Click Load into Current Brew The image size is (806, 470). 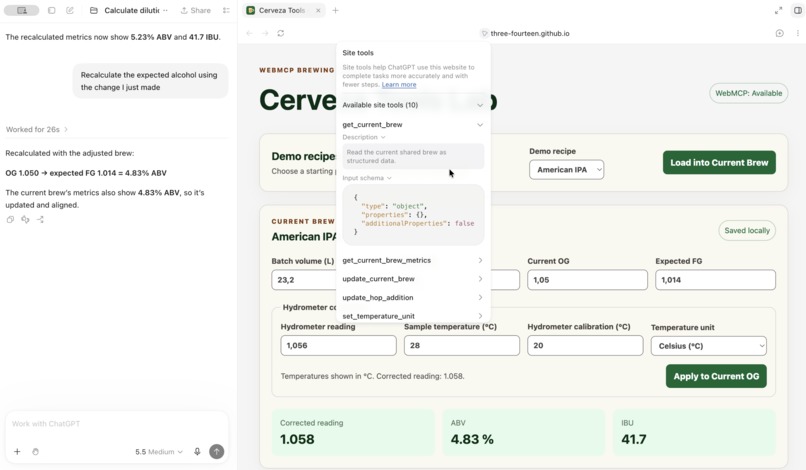(x=719, y=162)
